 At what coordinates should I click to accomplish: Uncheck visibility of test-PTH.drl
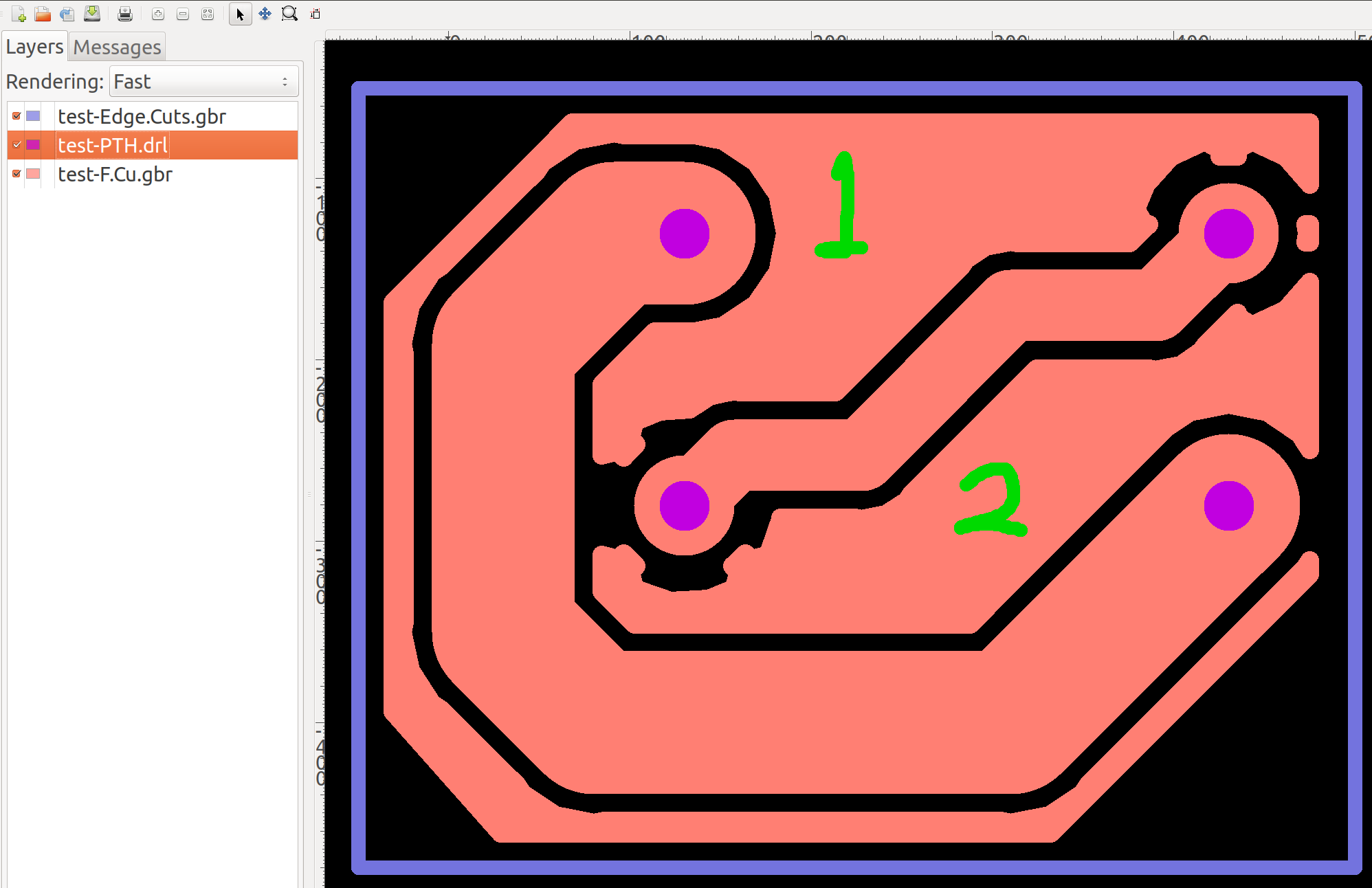(16, 144)
